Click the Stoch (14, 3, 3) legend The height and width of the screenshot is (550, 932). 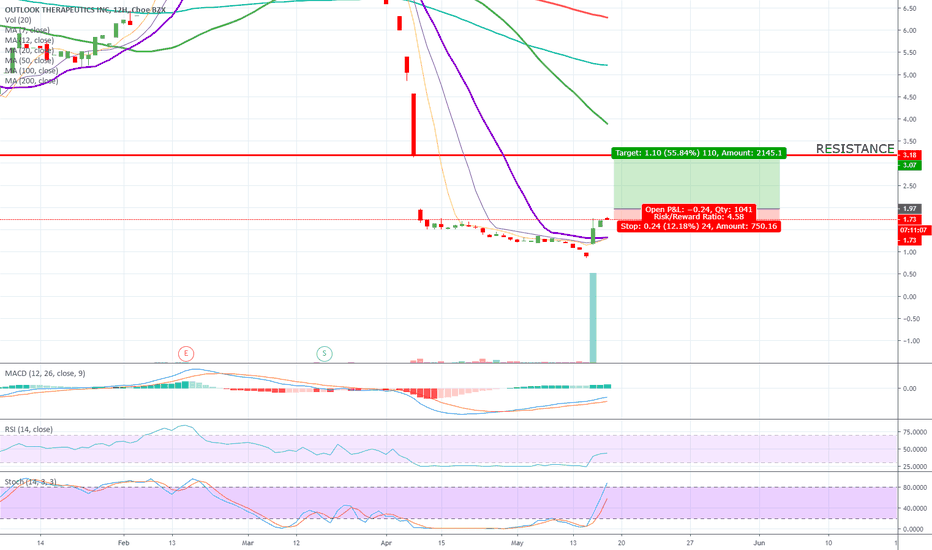click(x=30, y=482)
